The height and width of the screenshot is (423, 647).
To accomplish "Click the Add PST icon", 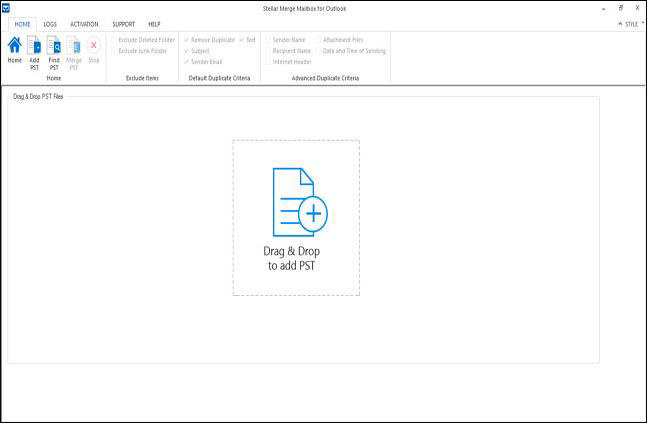I will click(x=34, y=50).
